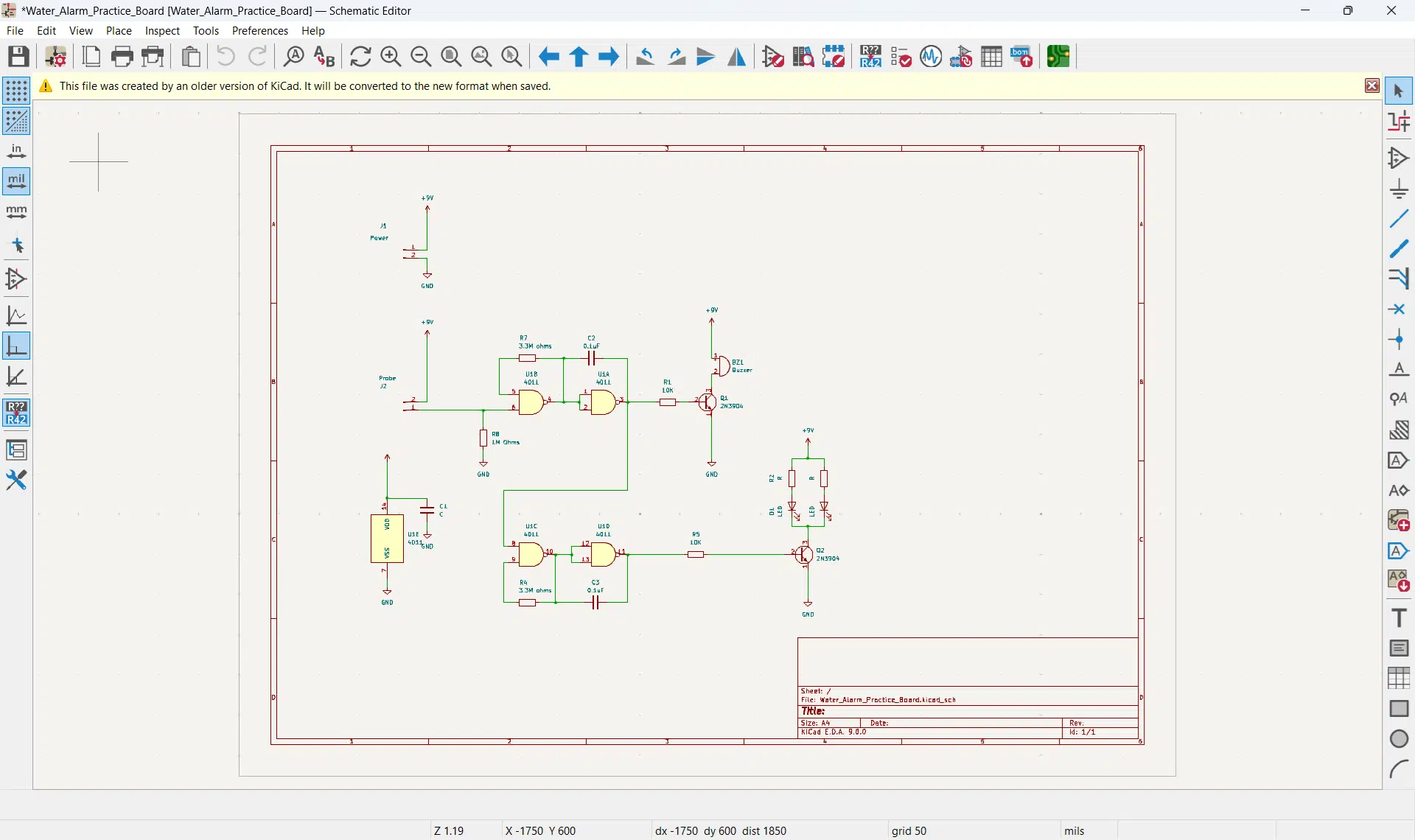This screenshot has height=840, width=1415.
Task: Switch units to inches
Action: coord(16,151)
